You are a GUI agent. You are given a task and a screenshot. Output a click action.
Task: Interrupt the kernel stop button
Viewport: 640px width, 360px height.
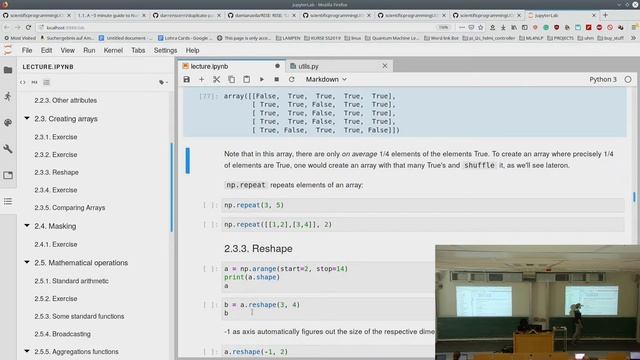point(276,79)
